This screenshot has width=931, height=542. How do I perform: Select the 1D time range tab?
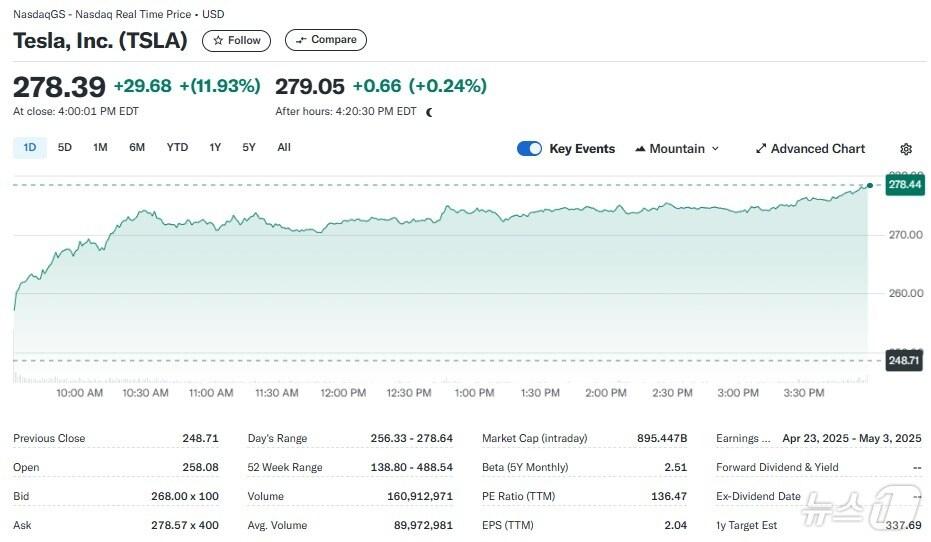click(29, 148)
